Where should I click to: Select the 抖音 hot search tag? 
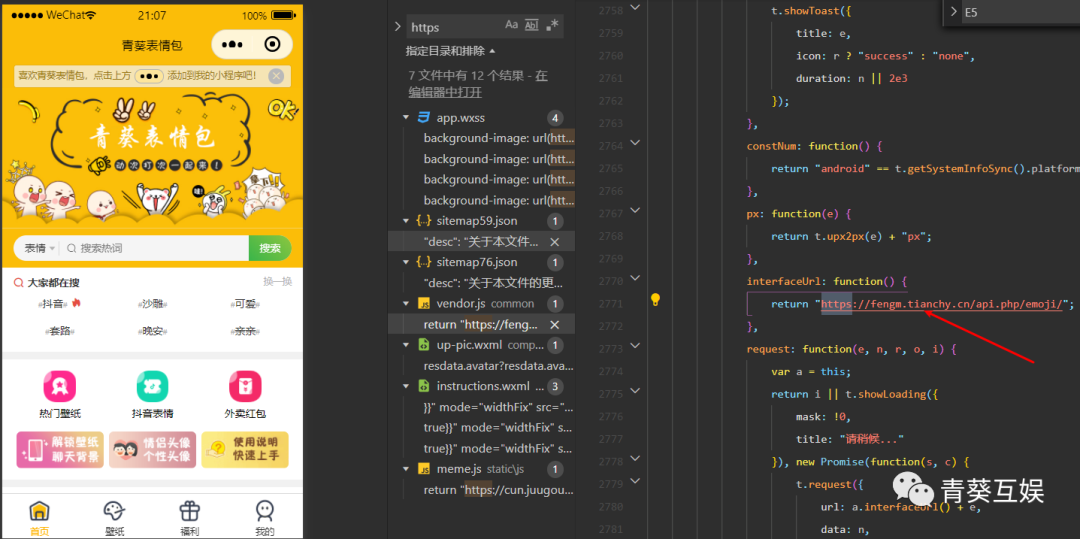tap(59, 304)
